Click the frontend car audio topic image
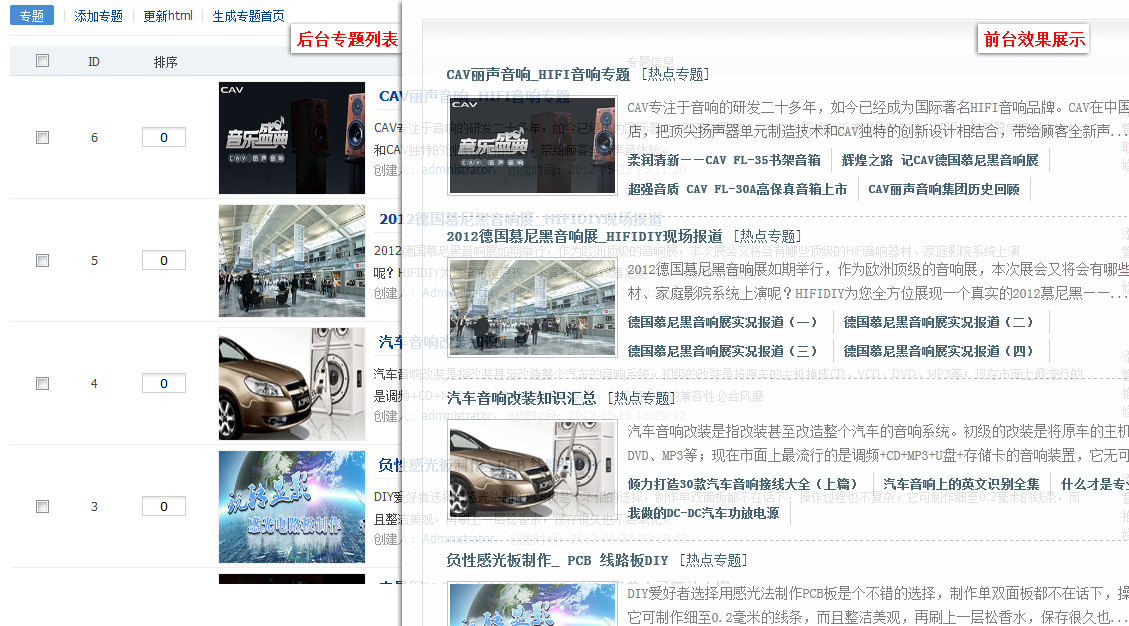The image size is (1129, 626). (x=532, y=470)
